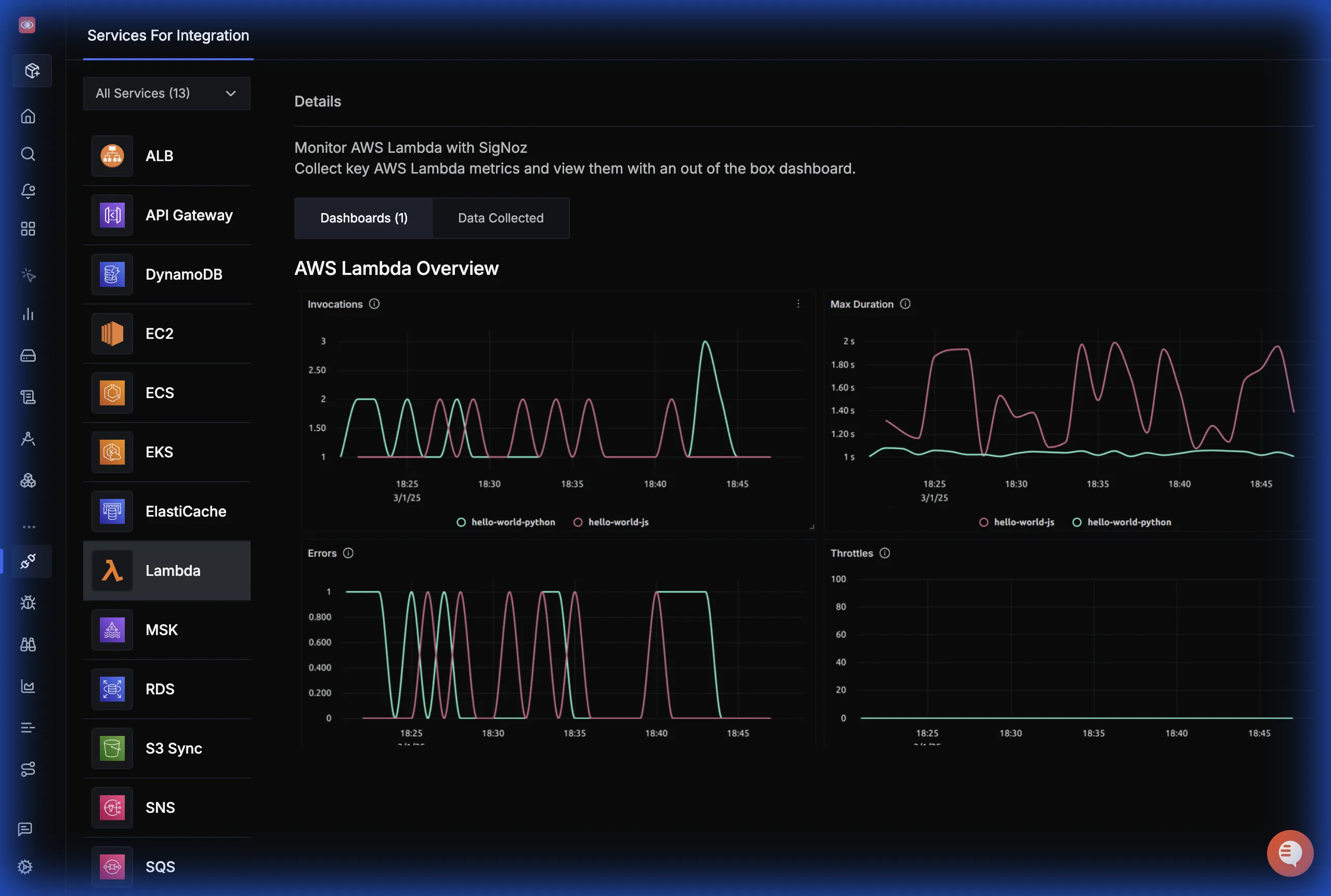
Task: Open alerts bell icon in sidebar
Action: [28, 191]
